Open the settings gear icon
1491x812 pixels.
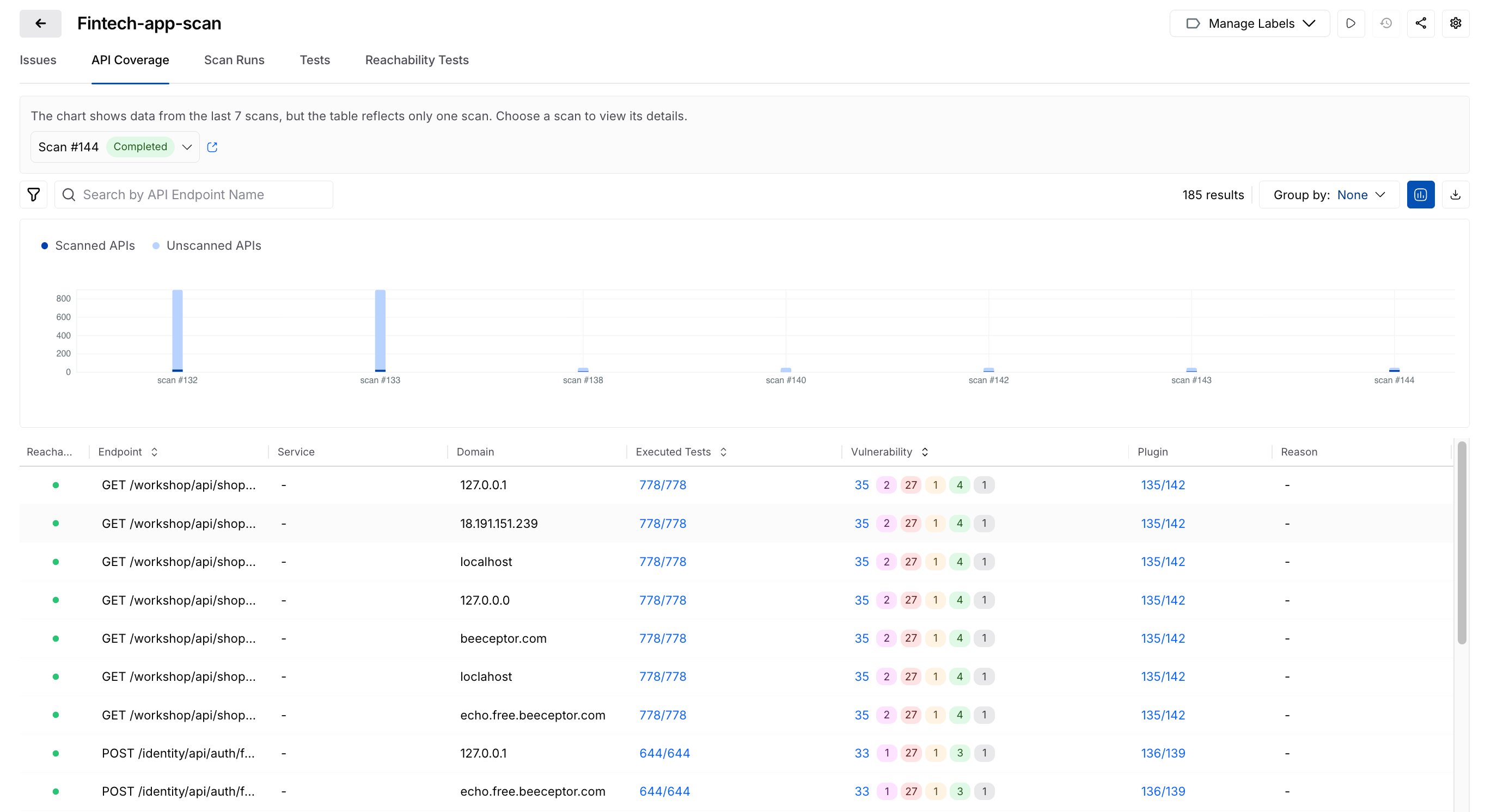[1455, 23]
